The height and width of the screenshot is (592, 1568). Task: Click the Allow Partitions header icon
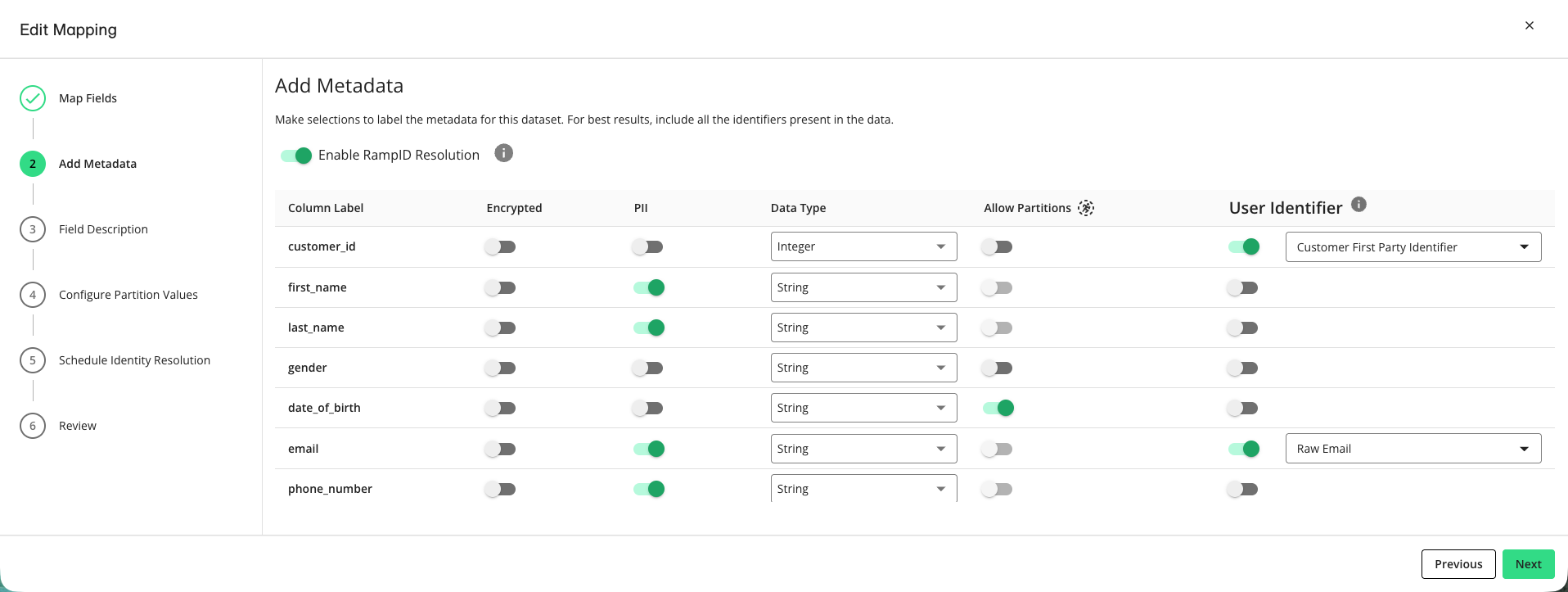tap(1086, 208)
